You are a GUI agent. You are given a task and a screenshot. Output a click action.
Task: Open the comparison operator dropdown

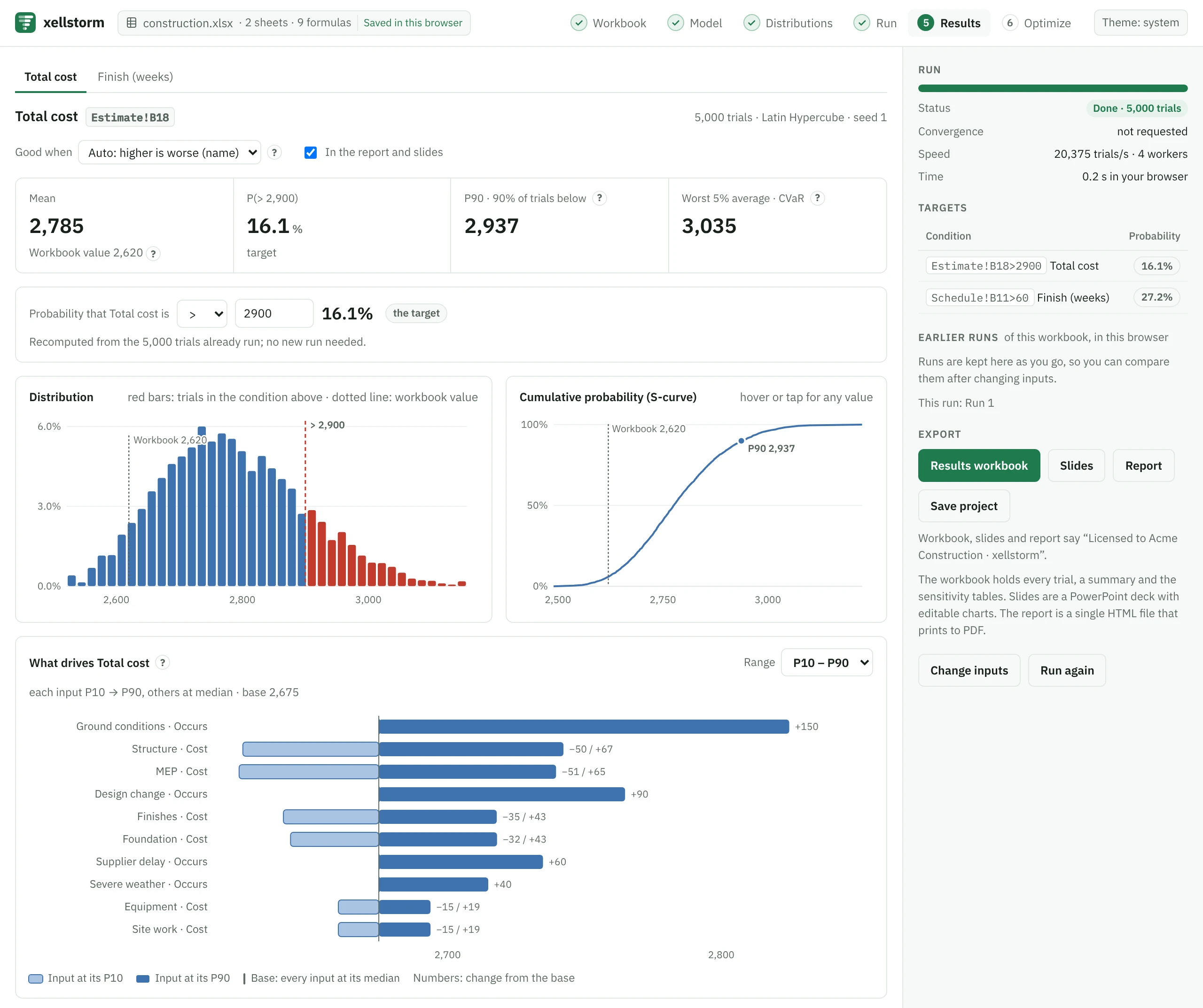(x=202, y=314)
